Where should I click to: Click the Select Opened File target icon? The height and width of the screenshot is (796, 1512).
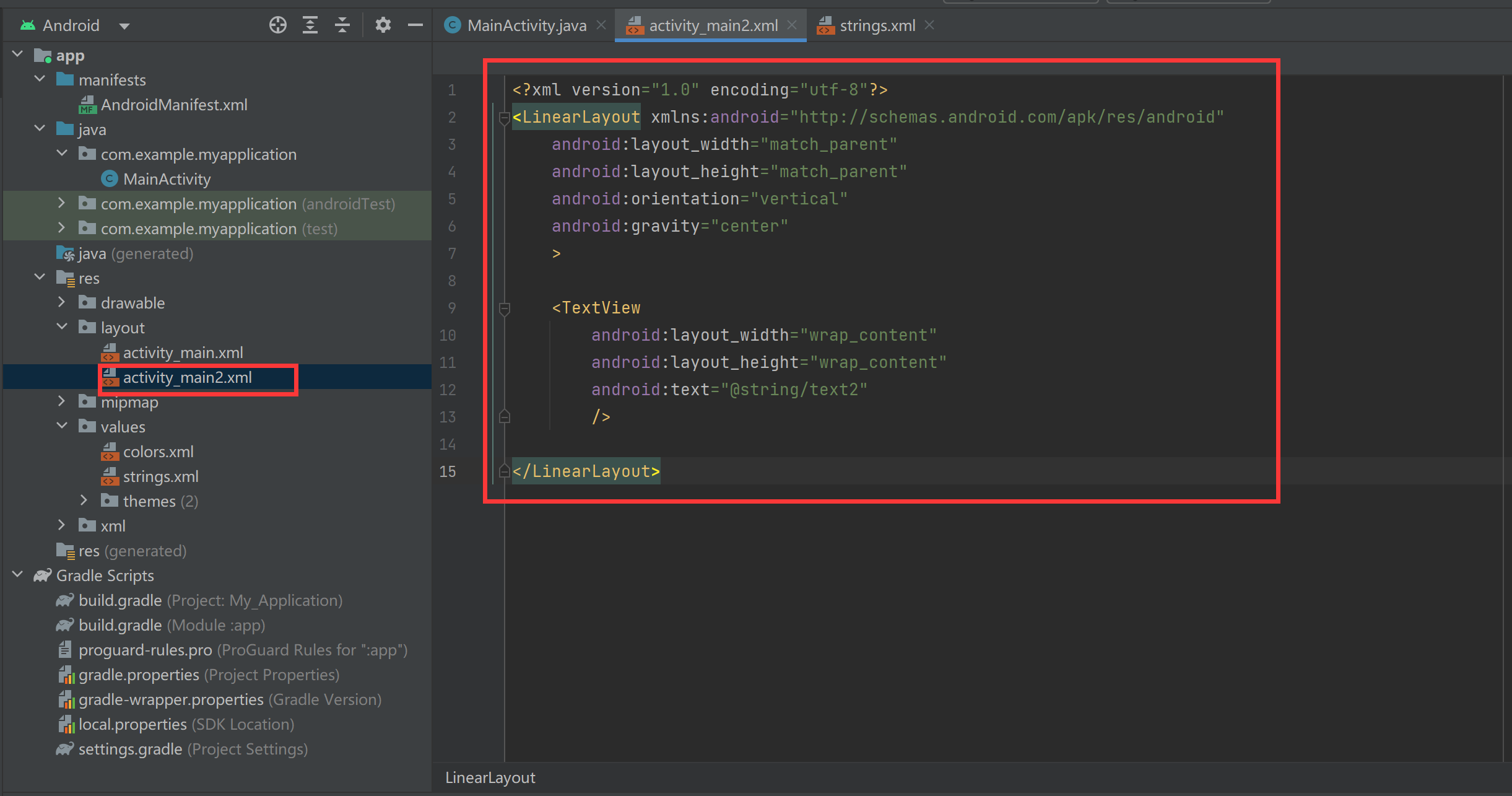278,25
